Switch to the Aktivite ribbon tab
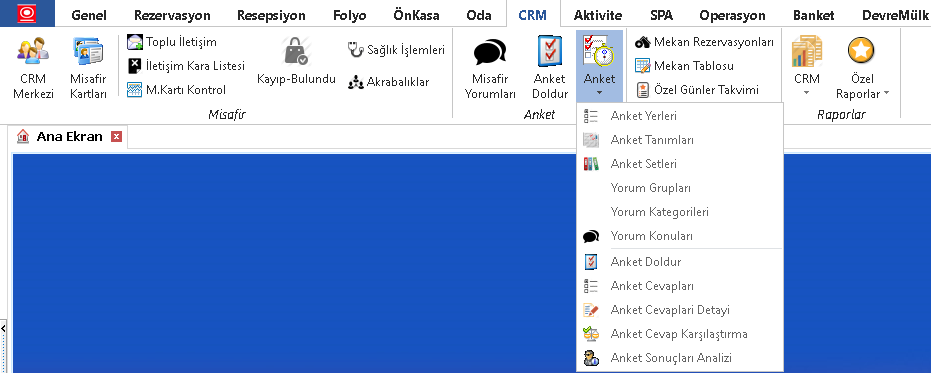Screen dimensions: 931x373 click(598, 15)
